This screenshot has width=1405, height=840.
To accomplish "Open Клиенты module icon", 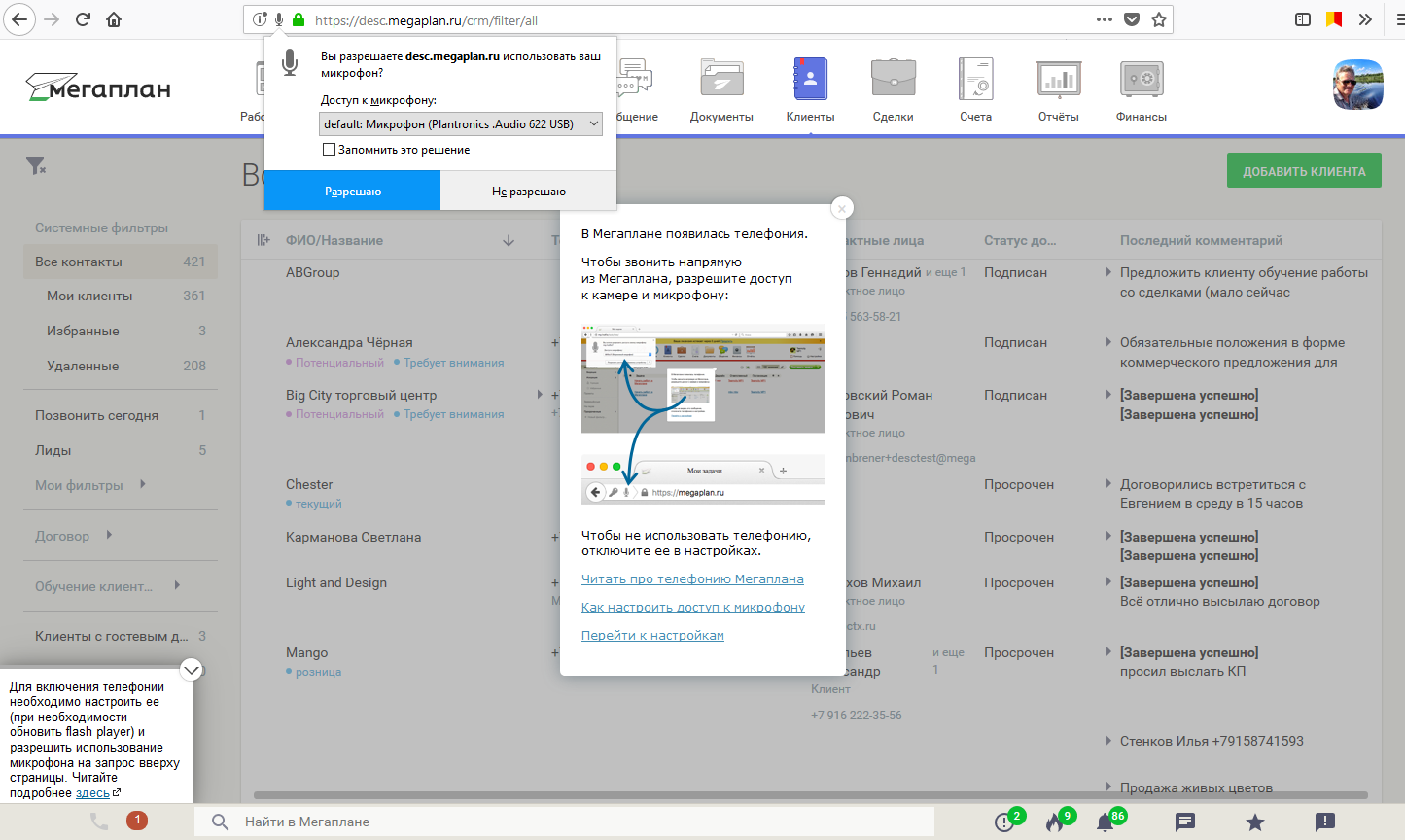I will (810, 79).
